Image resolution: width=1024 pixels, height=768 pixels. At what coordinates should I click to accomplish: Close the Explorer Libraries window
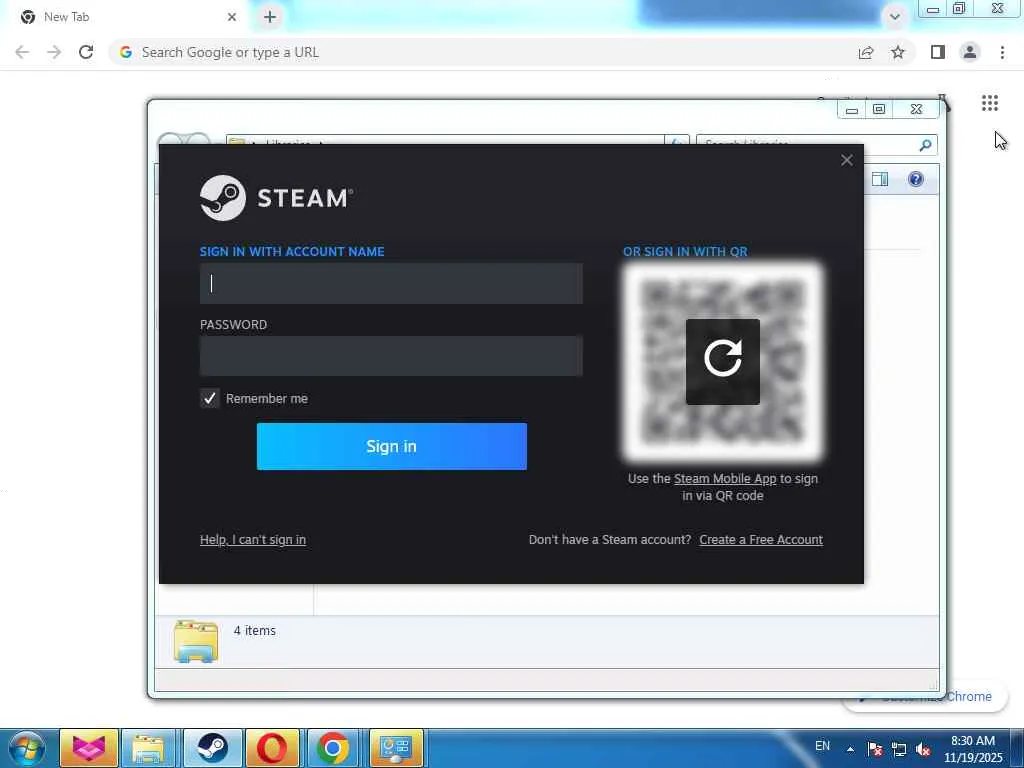(x=916, y=110)
